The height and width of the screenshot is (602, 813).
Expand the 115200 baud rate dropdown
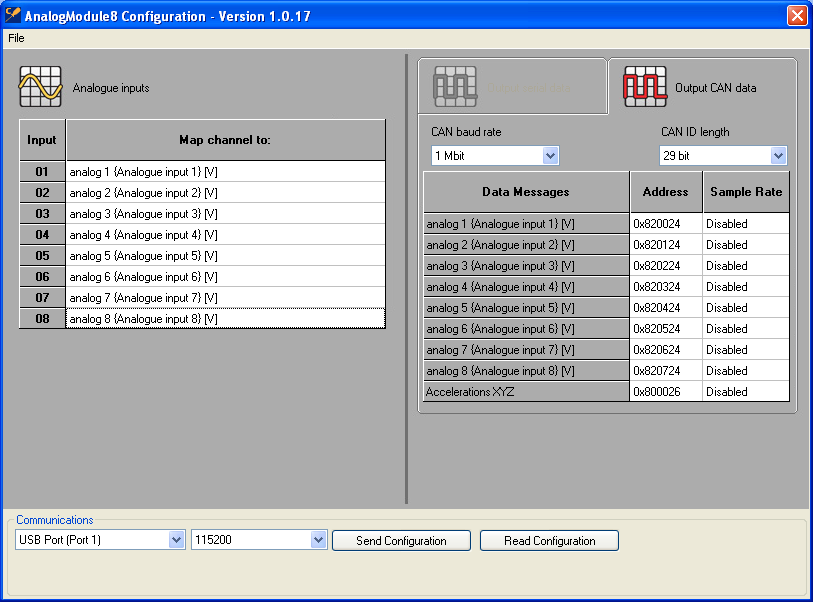pyautogui.click(x=318, y=540)
